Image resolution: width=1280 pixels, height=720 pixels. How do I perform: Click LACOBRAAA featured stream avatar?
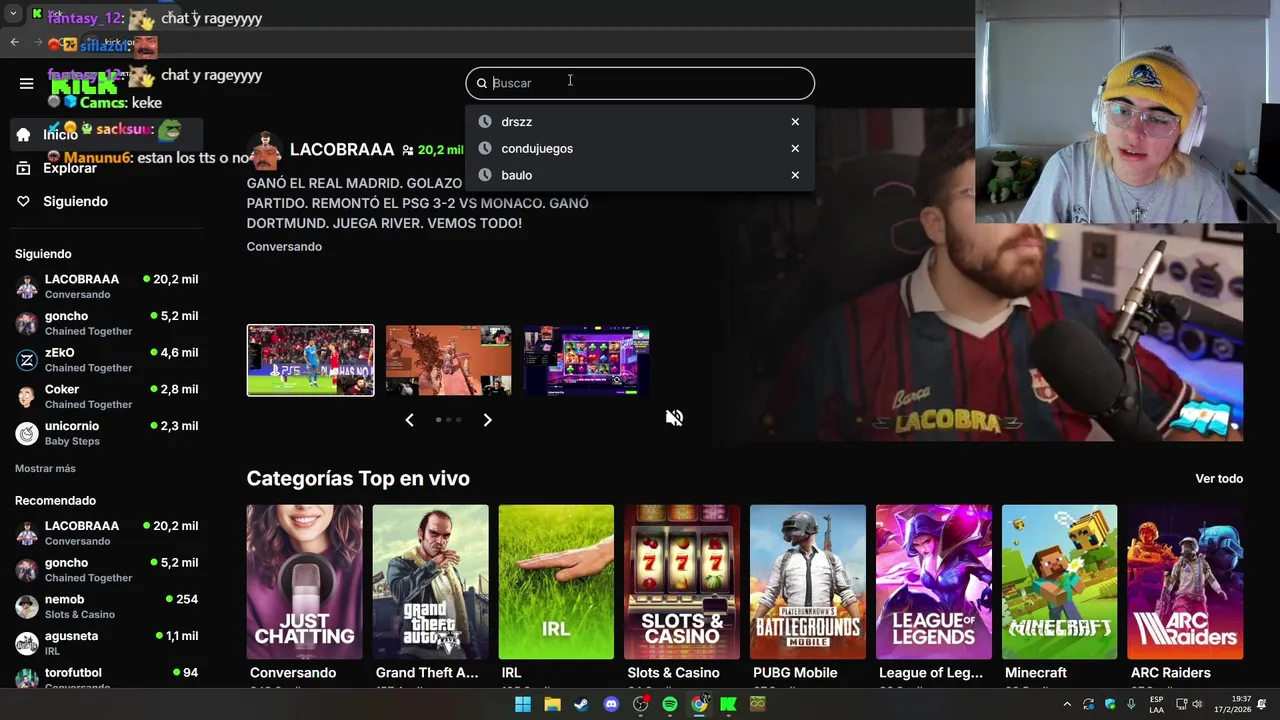click(264, 150)
